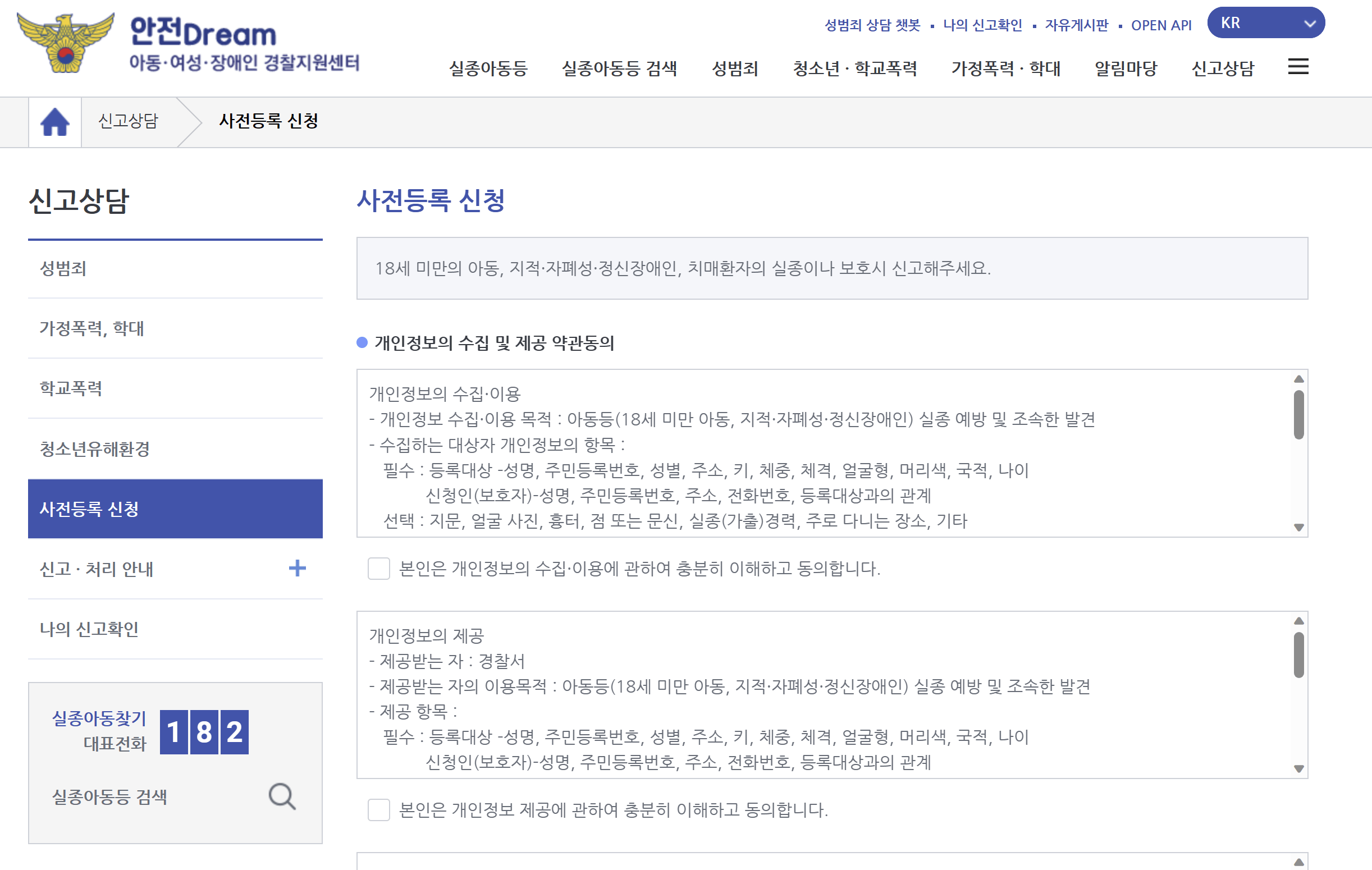The image size is (1372, 870).
Task: Check agreement for 개인정보 제공
Action: tap(379, 809)
